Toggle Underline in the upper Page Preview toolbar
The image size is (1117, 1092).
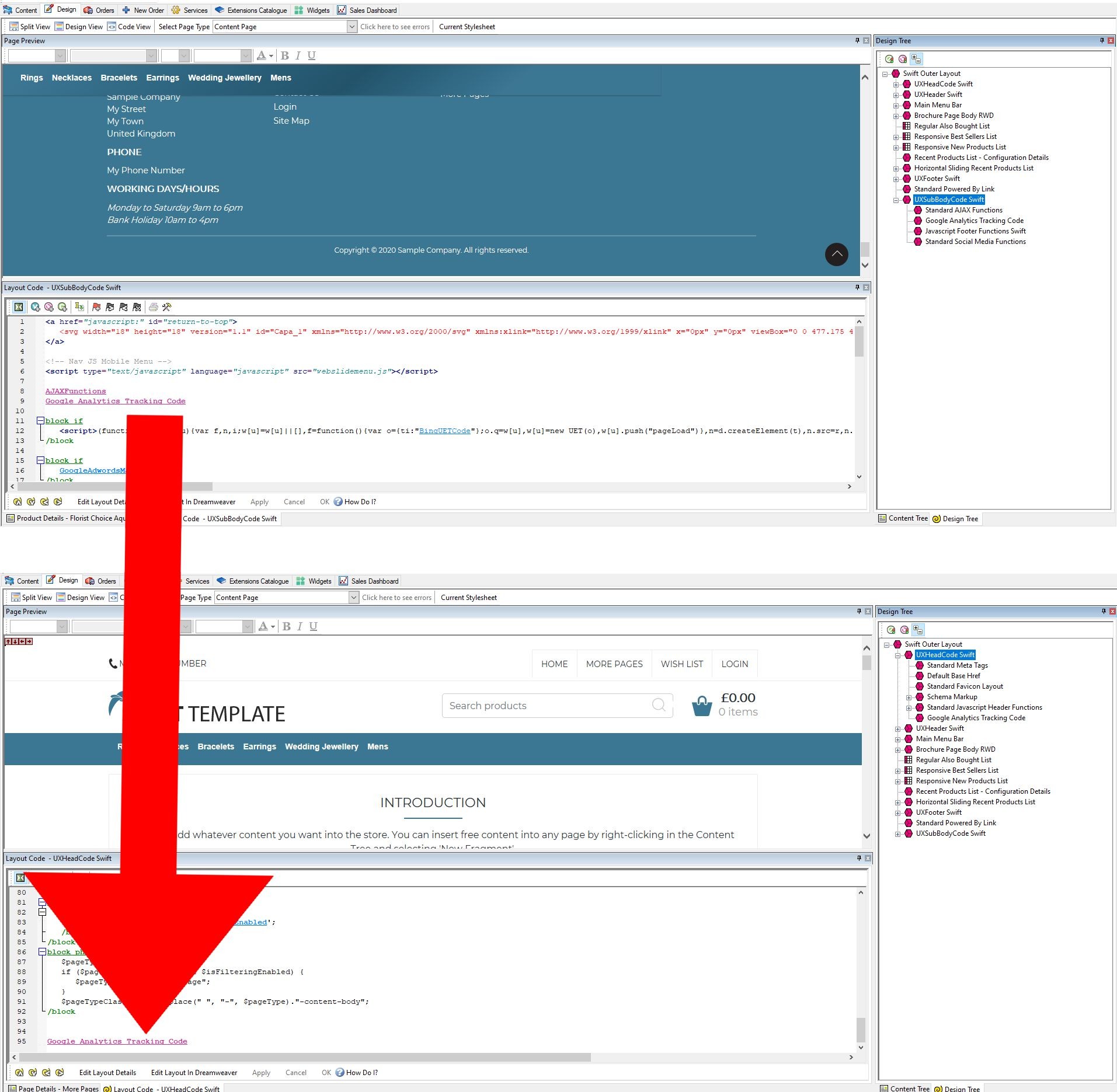[312, 55]
